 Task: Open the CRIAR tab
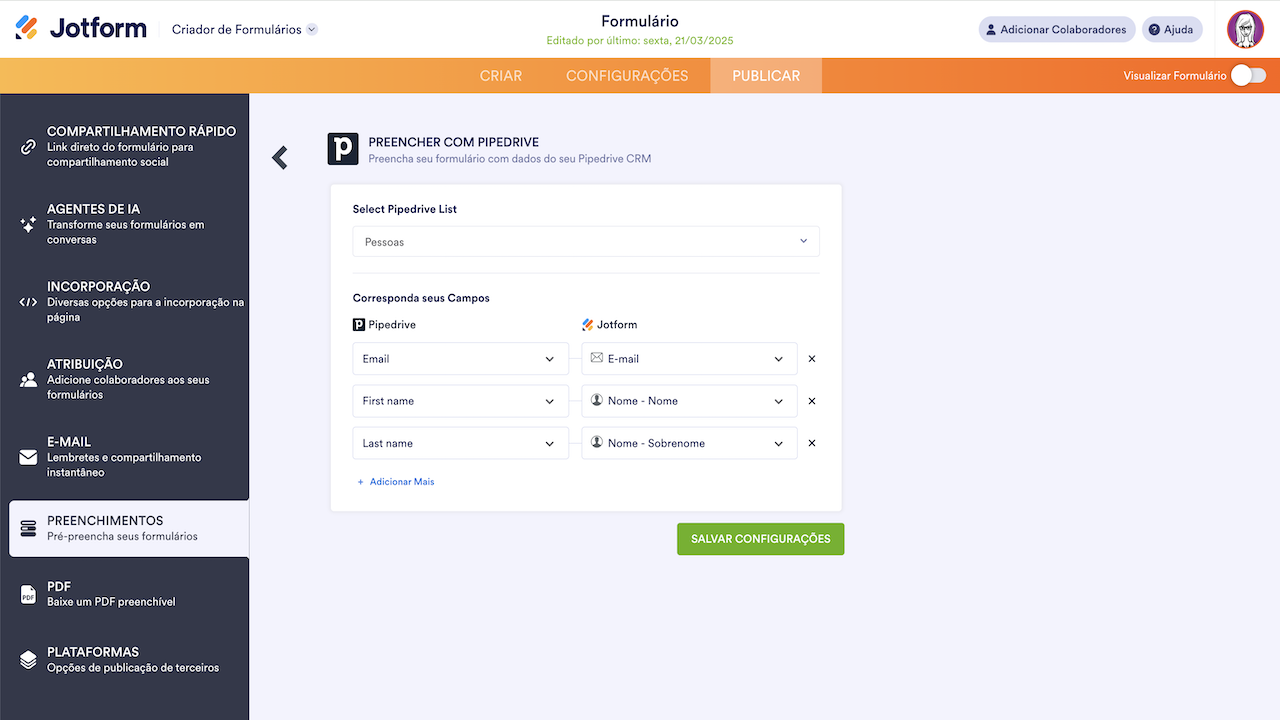[500, 75]
